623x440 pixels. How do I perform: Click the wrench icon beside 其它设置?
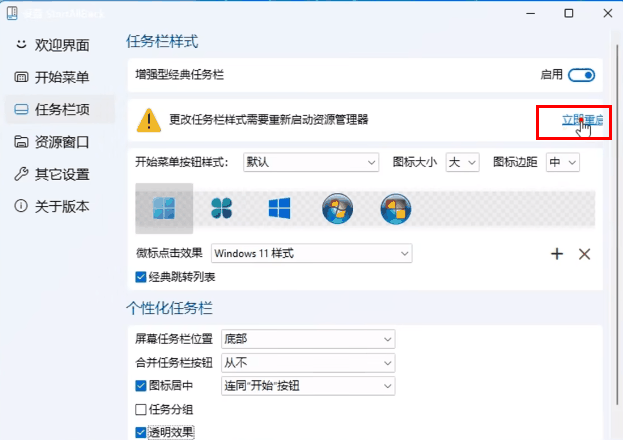coord(21,174)
